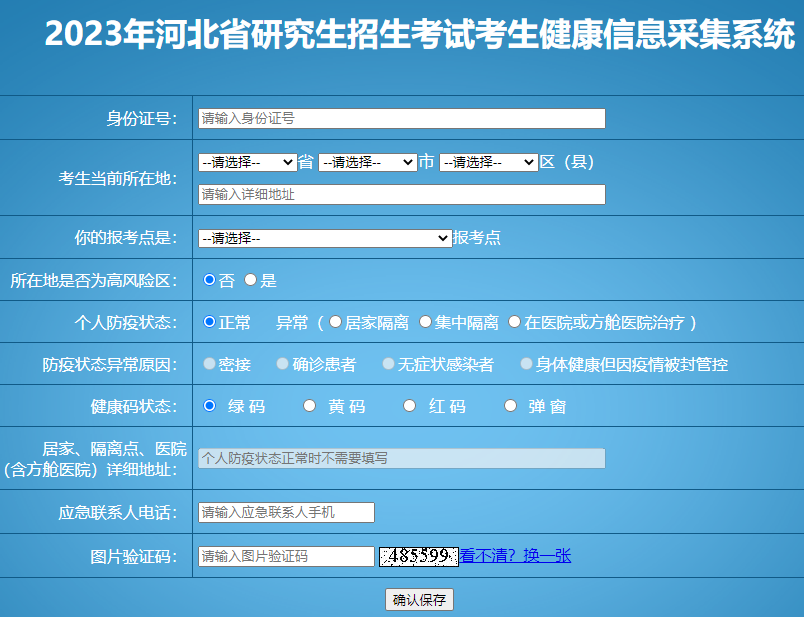This screenshot has height=617, width=804.
Task: Click the image captcha input field
Action: click(x=286, y=556)
